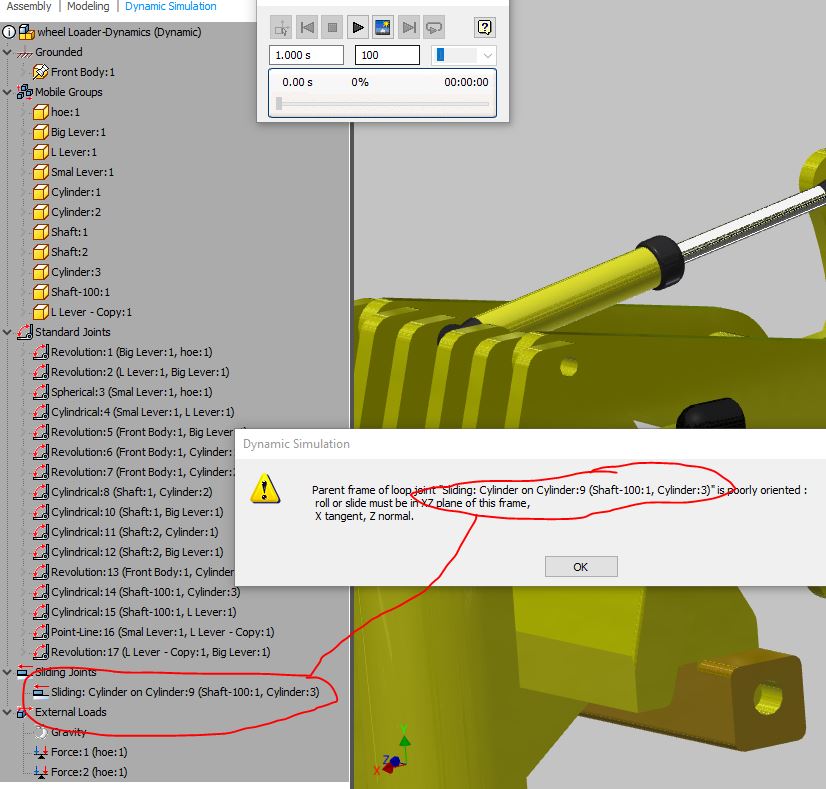Image resolution: width=826 pixels, height=789 pixels.
Task: Click the Stop simulation icon
Action: (x=332, y=27)
